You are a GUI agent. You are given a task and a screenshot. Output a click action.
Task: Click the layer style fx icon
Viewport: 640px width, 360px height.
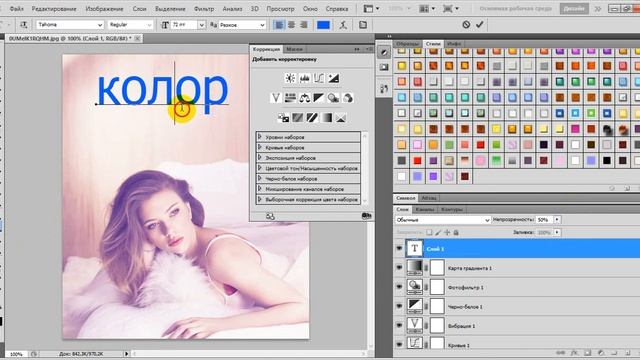coord(574,352)
